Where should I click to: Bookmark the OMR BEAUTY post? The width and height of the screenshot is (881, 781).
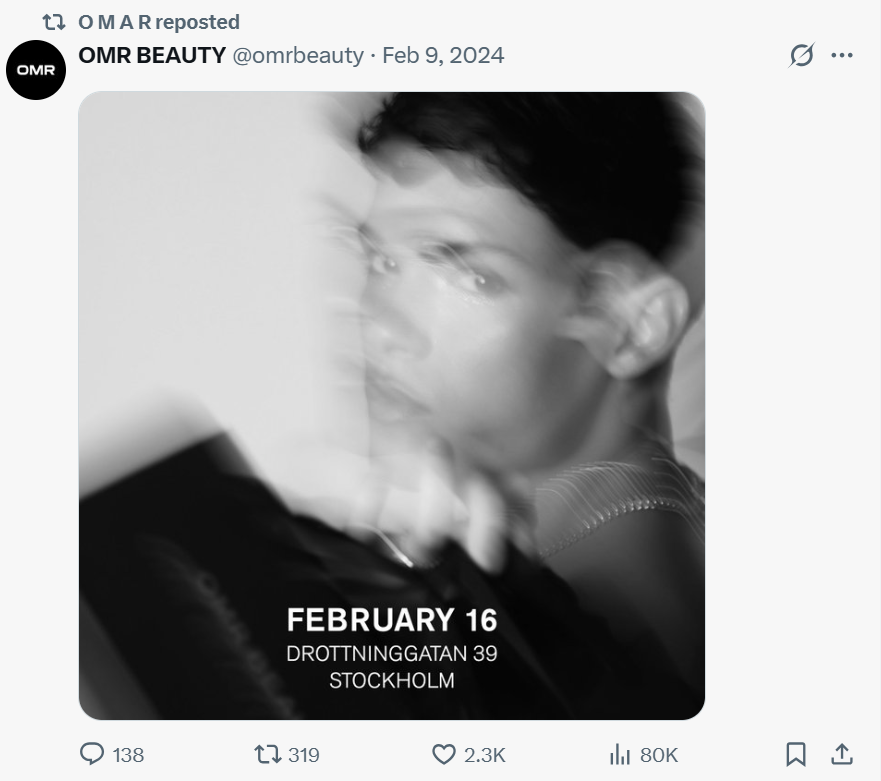click(796, 753)
